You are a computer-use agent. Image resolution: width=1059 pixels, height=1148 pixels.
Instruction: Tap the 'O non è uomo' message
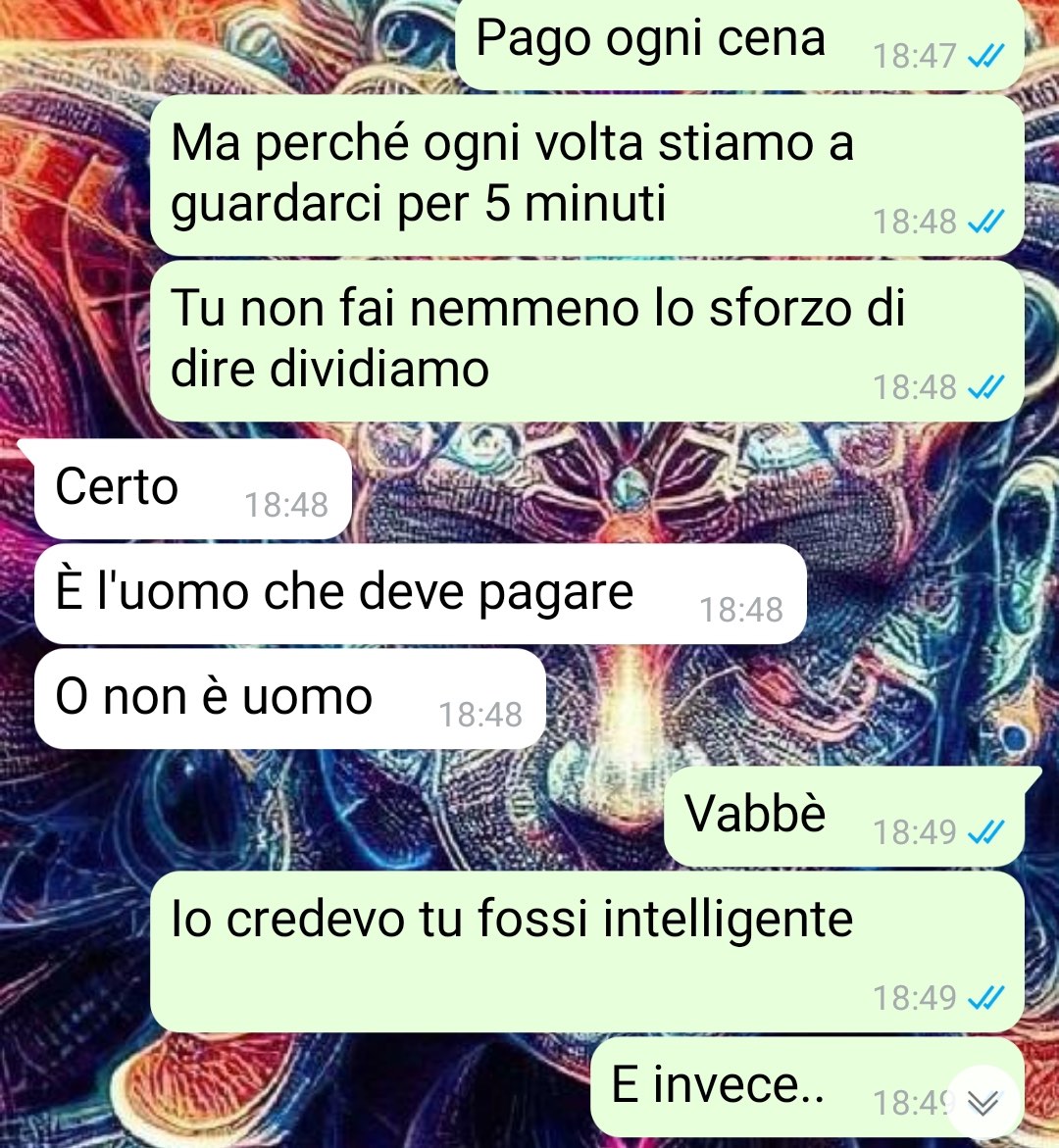coord(289,698)
